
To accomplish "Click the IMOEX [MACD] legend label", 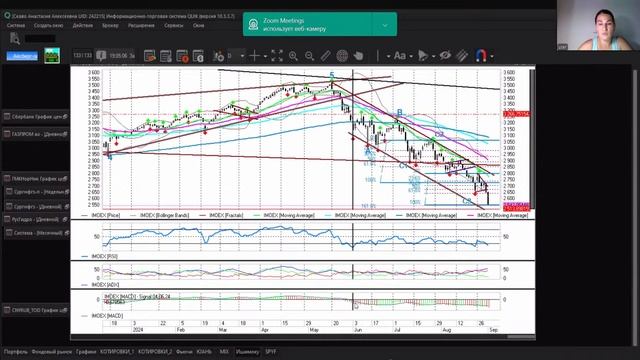I will point(107,316).
